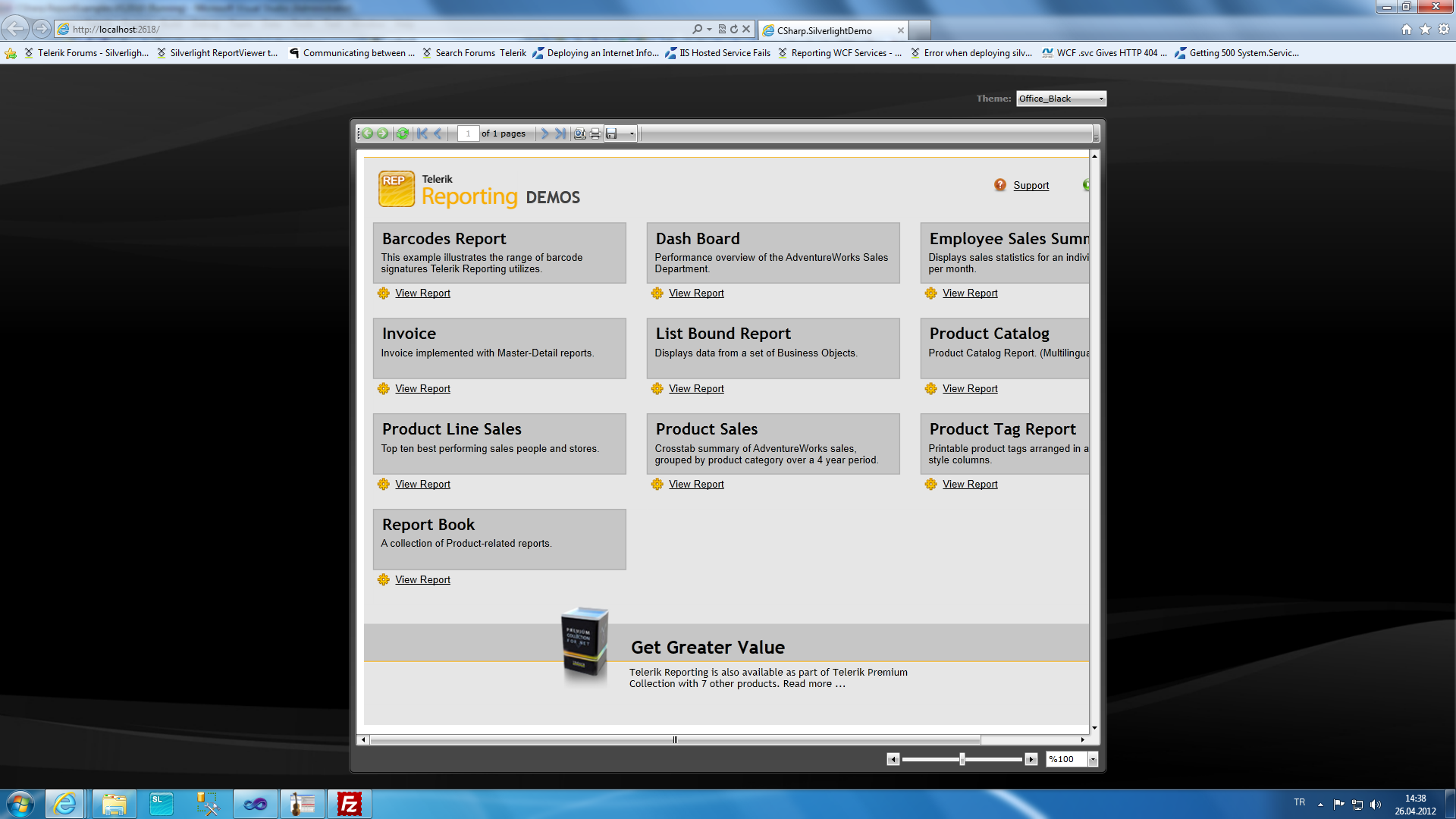This screenshot has width=1456, height=819.
Task: Click the green navigate back icon in report toolbar
Action: pos(368,133)
